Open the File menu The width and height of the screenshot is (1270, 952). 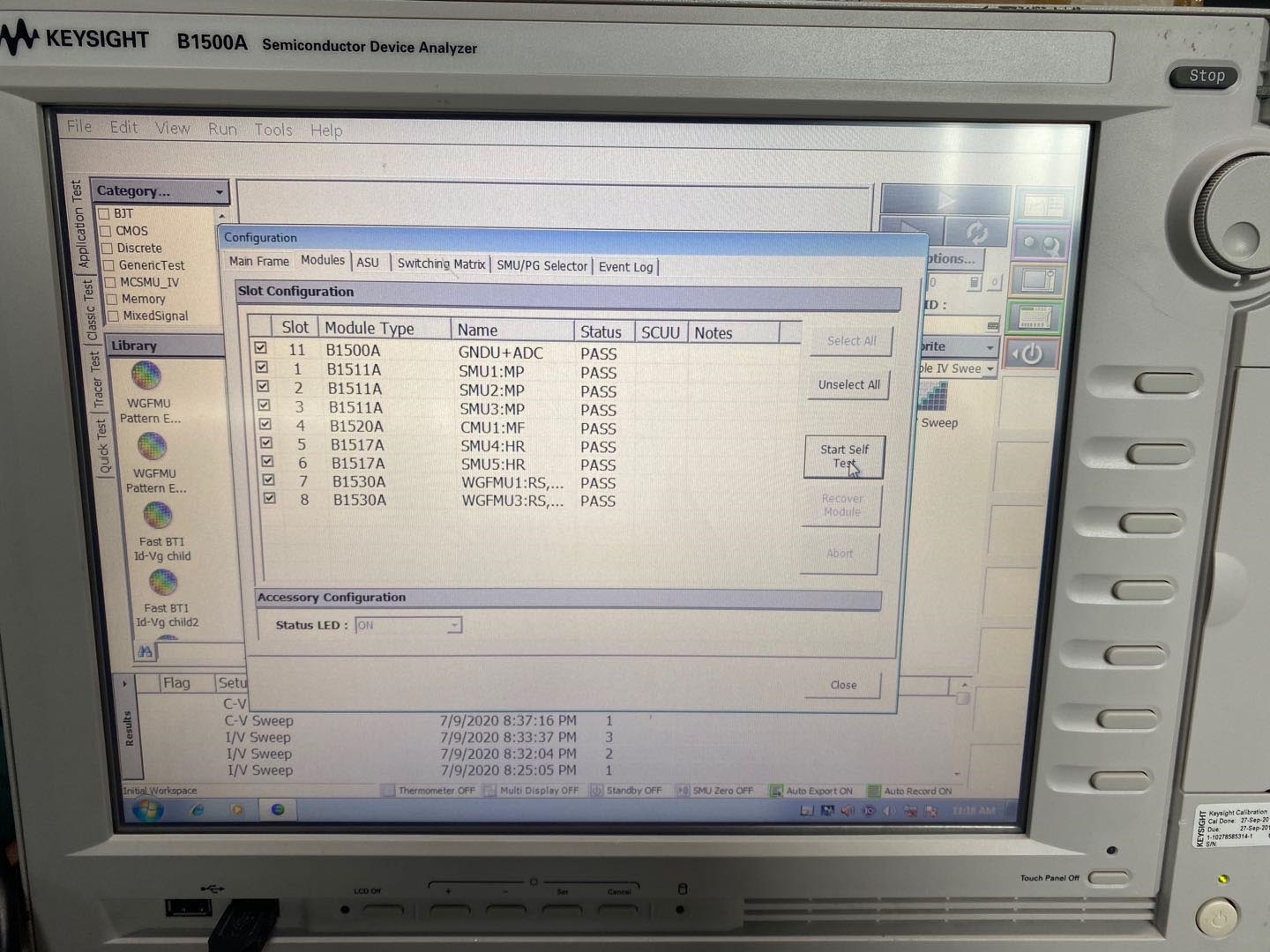coord(79,126)
